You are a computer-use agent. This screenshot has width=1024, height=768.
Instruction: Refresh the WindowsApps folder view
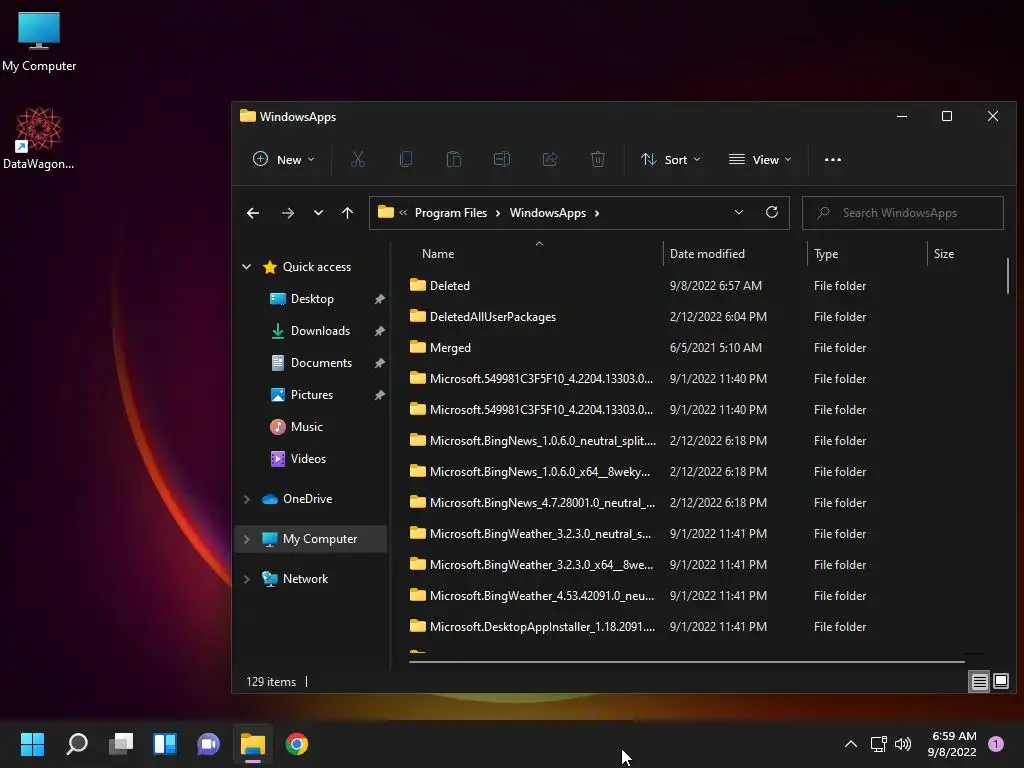772,212
